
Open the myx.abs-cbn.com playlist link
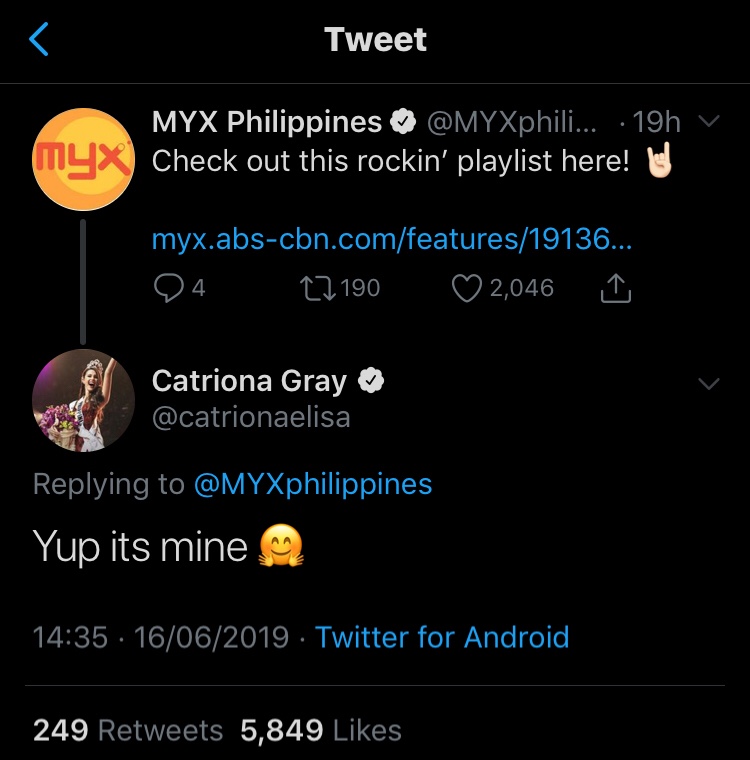[x=392, y=239]
